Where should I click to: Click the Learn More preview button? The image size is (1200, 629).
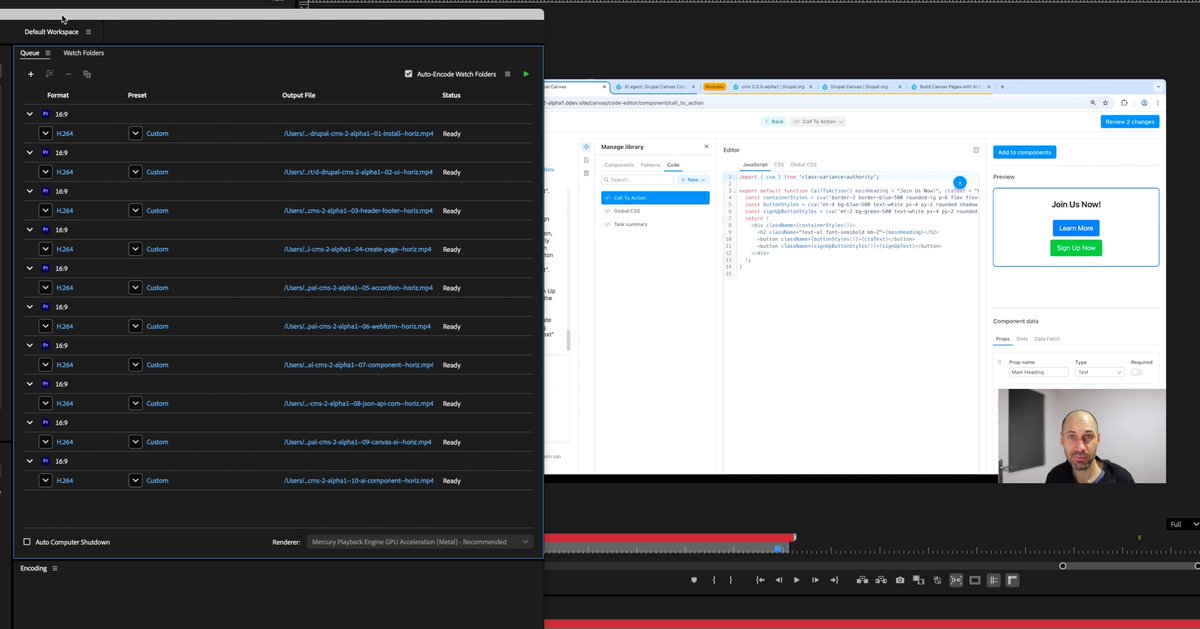[1076, 228]
